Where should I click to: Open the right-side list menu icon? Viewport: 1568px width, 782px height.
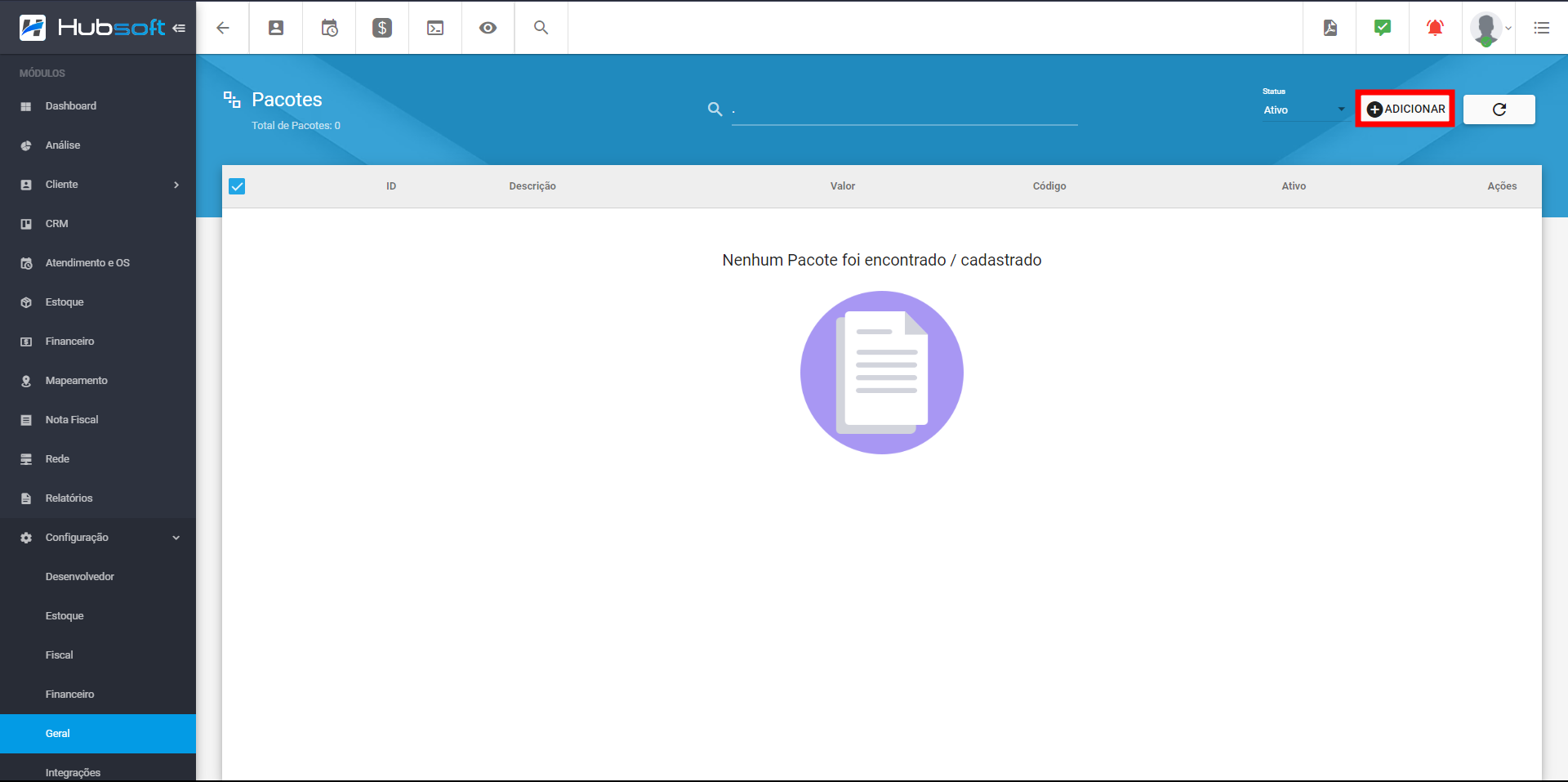1542,28
